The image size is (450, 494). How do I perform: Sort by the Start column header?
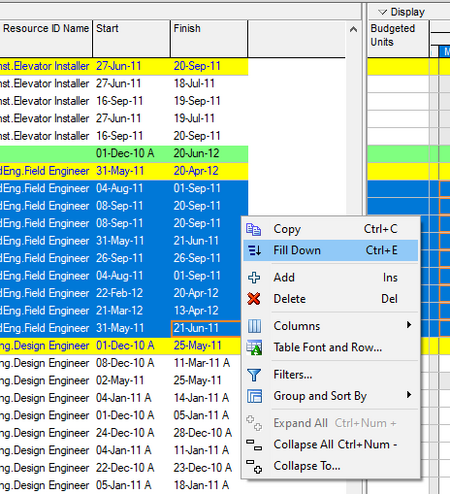(x=132, y=38)
